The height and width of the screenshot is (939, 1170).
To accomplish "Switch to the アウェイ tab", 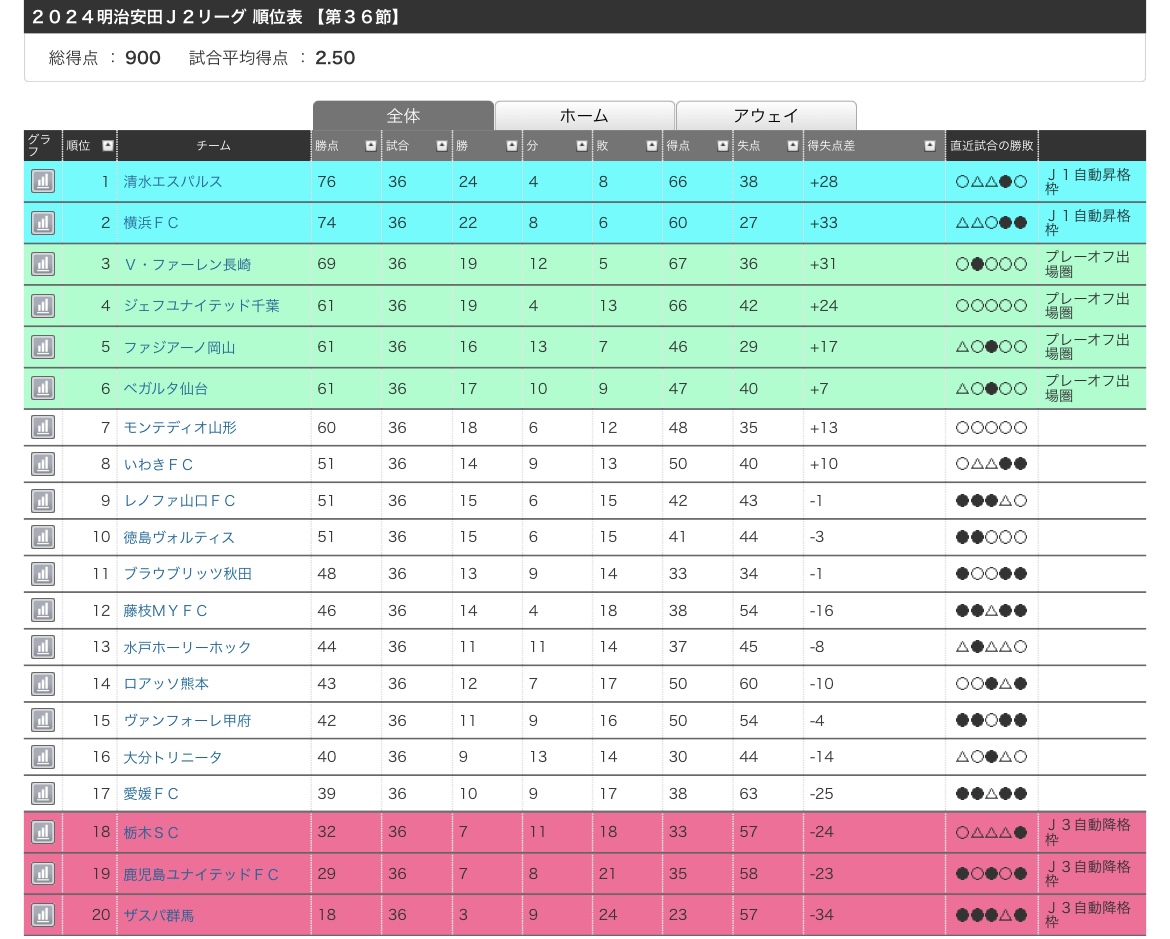I will click(x=766, y=116).
